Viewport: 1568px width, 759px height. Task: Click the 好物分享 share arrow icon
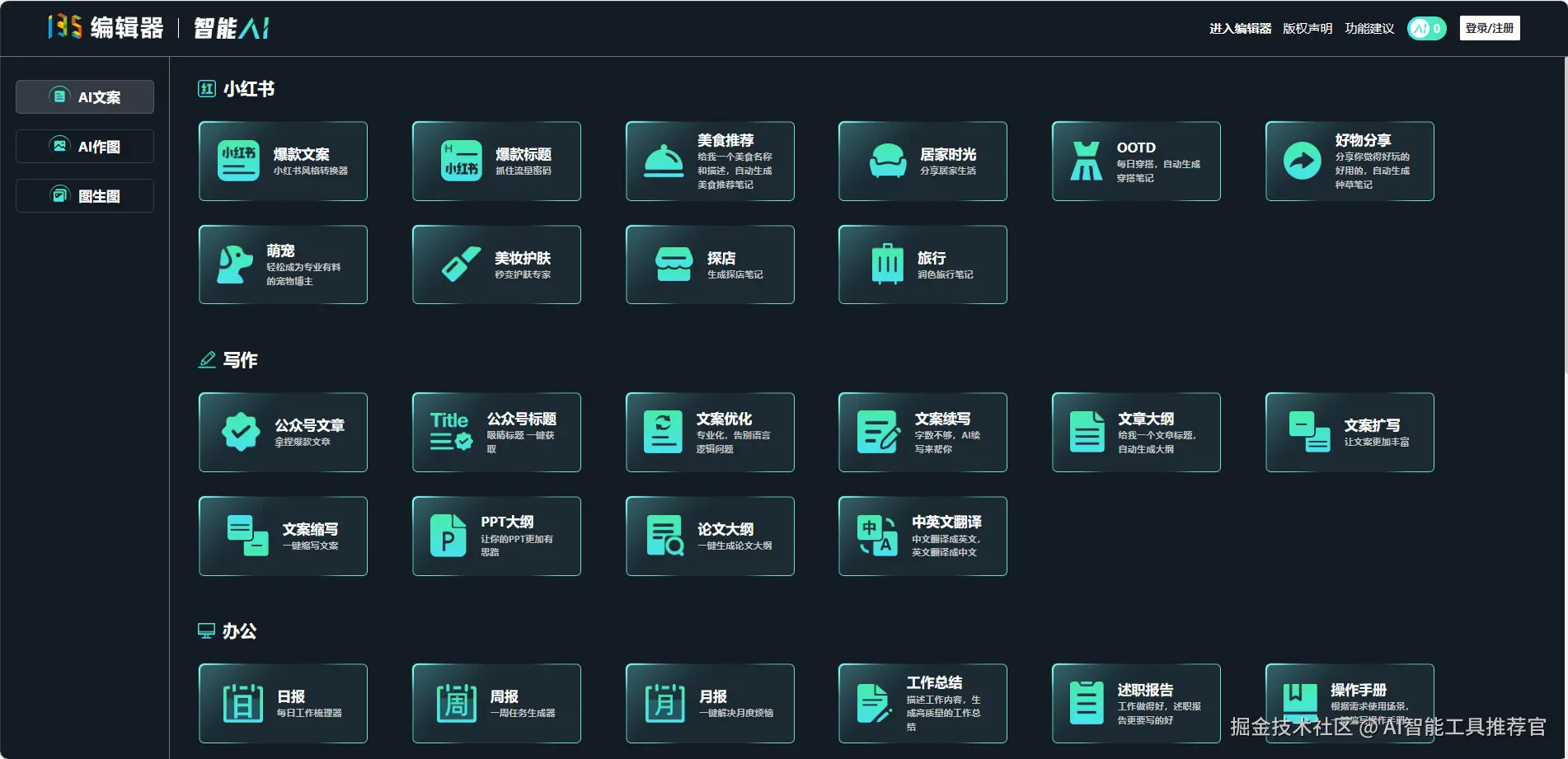pos(1303,161)
